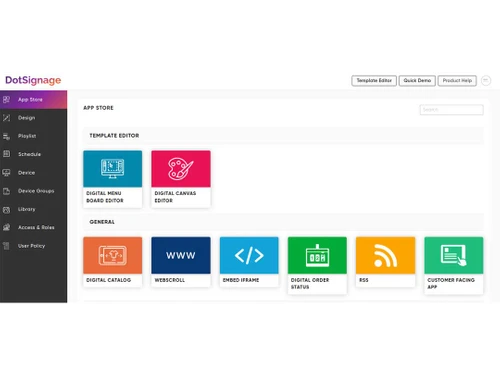Open the Customer Facing App icon
The height and width of the screenshot is (375, 500).
tap(454, 255)
